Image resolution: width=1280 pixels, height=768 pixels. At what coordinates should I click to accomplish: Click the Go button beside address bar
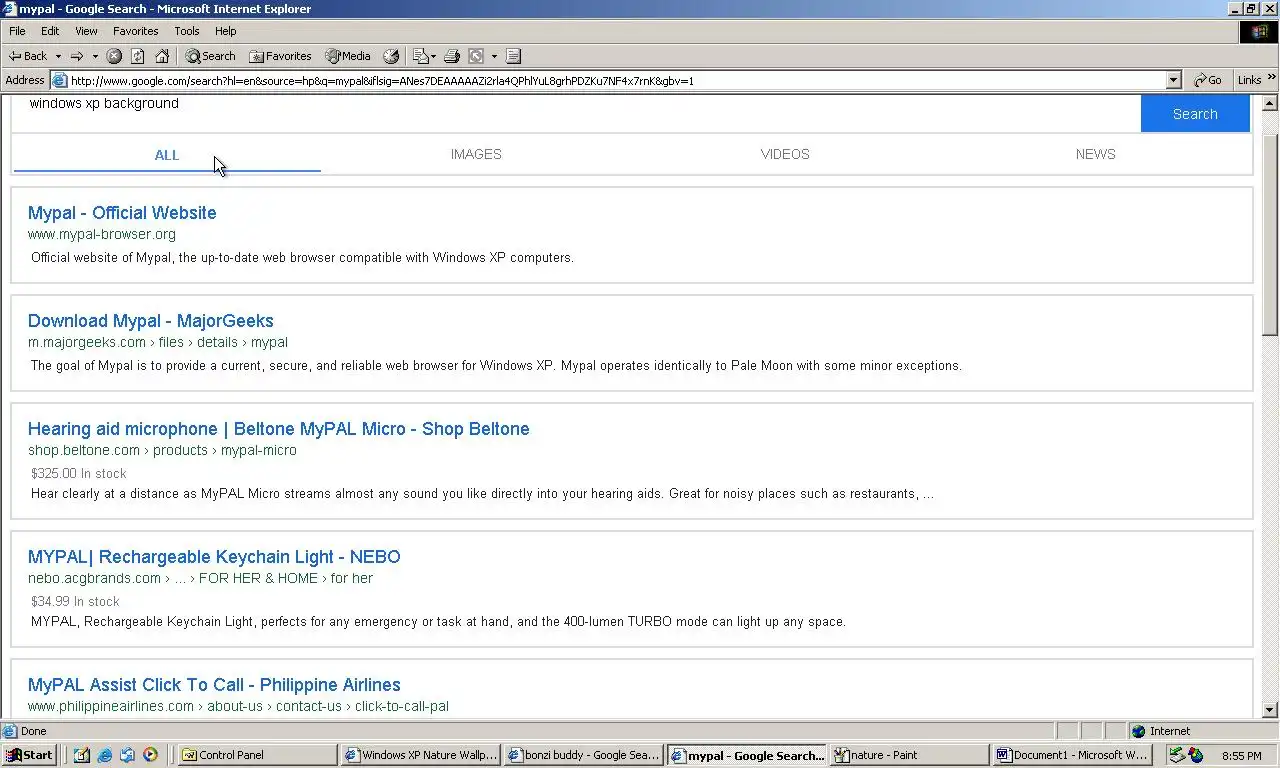click(x=1208, y=80)
